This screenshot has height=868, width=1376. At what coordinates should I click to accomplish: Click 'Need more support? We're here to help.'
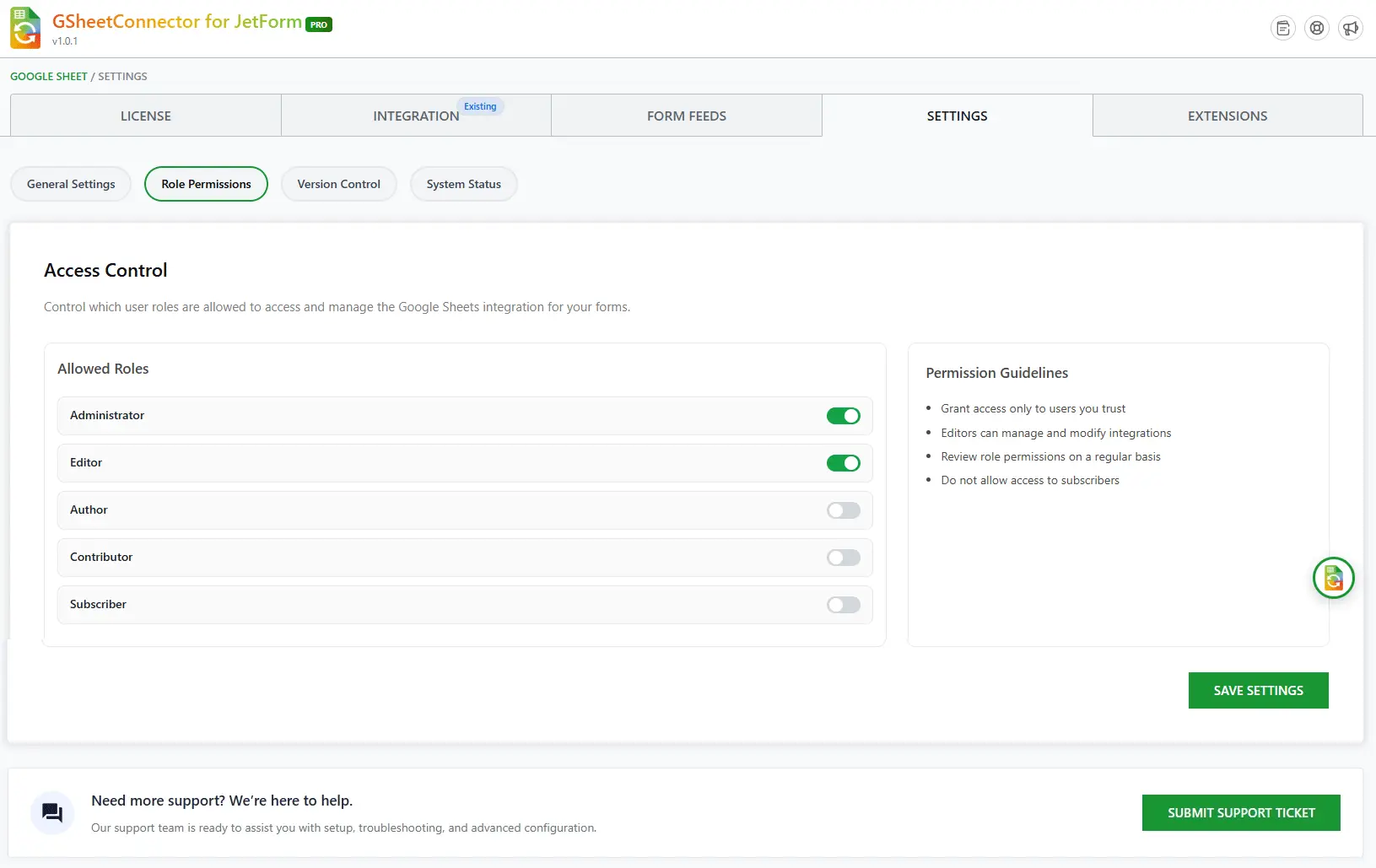tap(222, 801)
